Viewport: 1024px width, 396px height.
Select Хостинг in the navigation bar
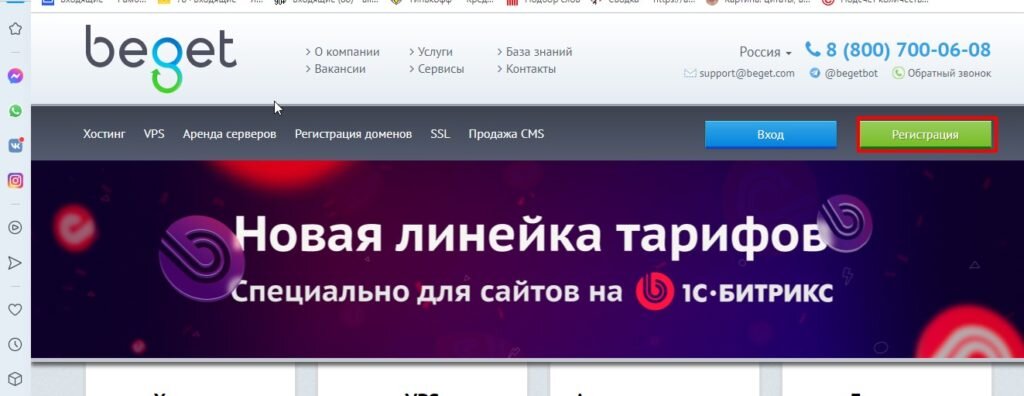coord(104,134)
